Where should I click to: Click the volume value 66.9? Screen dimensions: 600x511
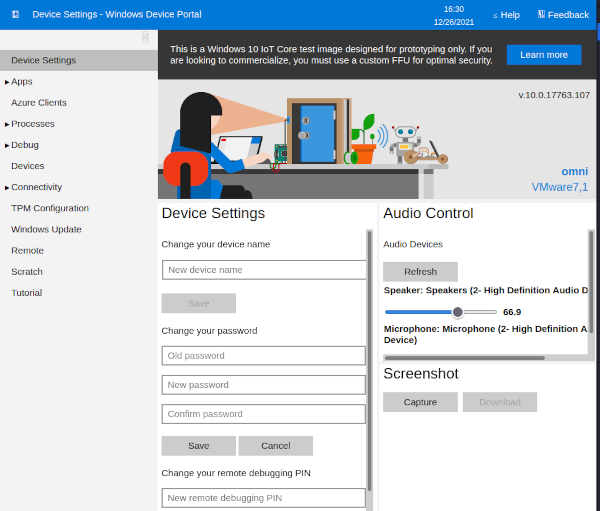click(x=512, y=312)
